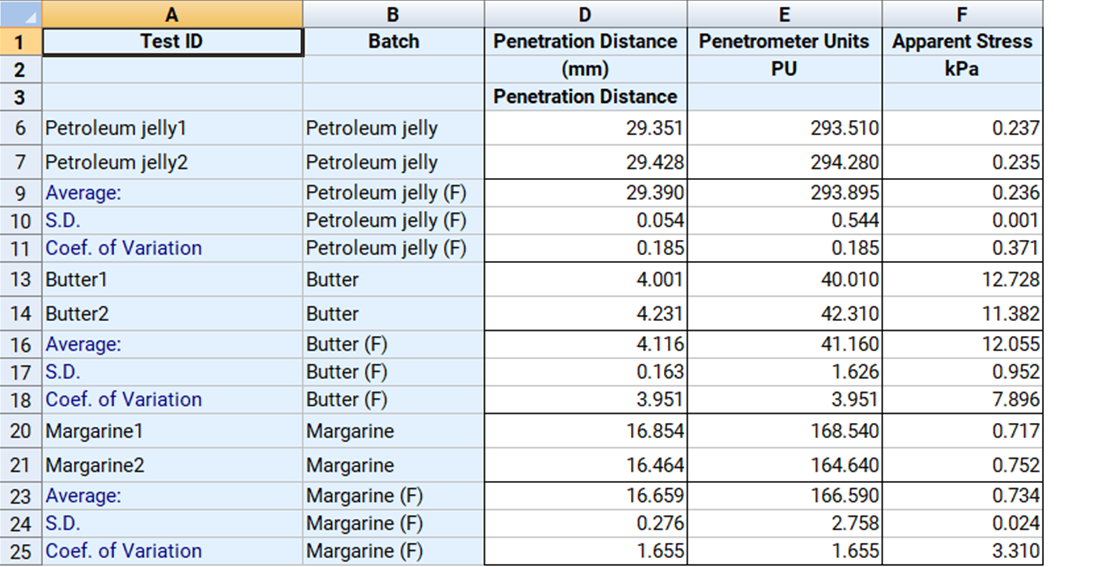
Task: Select the column A header
Action: tap(172, 14)
